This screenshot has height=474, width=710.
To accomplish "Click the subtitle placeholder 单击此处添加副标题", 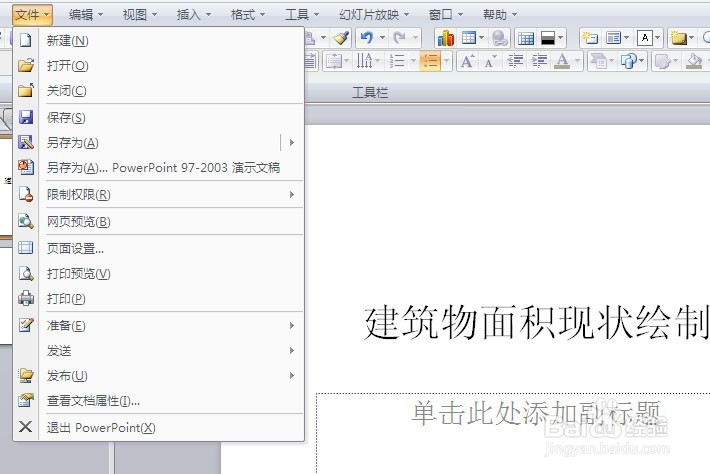I will 536,413.
